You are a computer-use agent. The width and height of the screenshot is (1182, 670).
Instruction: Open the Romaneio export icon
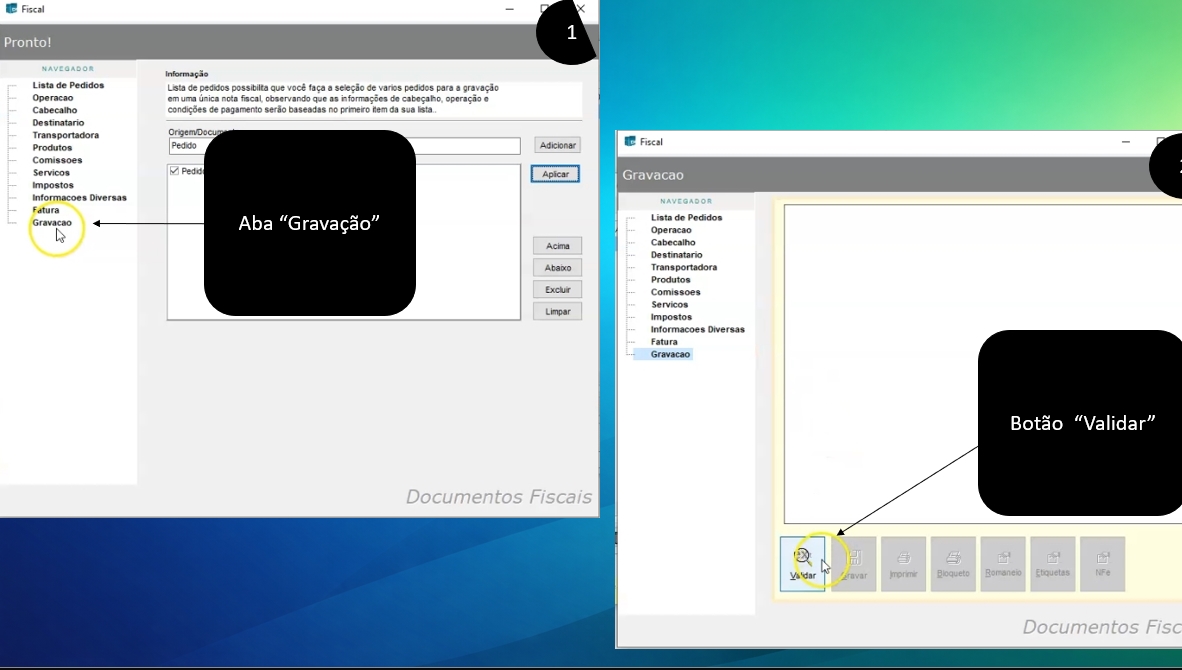click(1003, 563)
